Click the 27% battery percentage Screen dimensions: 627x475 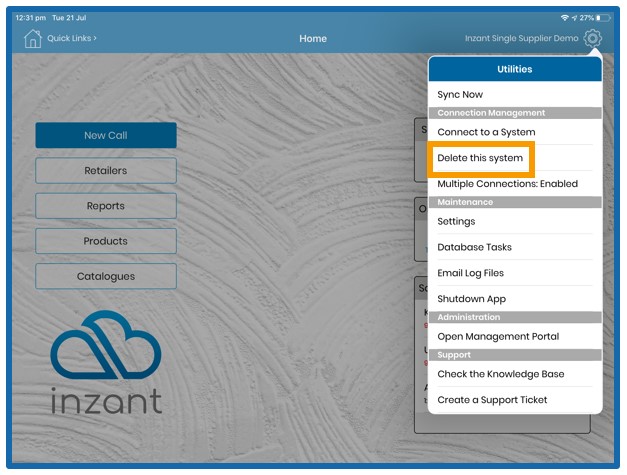click(x=587, y=18)
